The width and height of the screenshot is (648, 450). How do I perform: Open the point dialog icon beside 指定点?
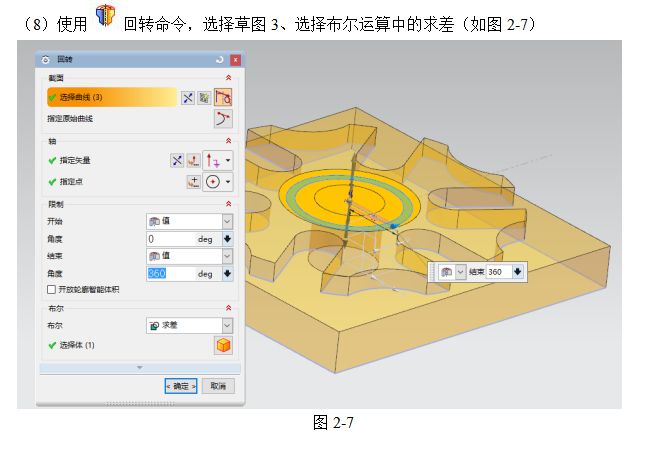pyautogui.click(x=193, y=182)
